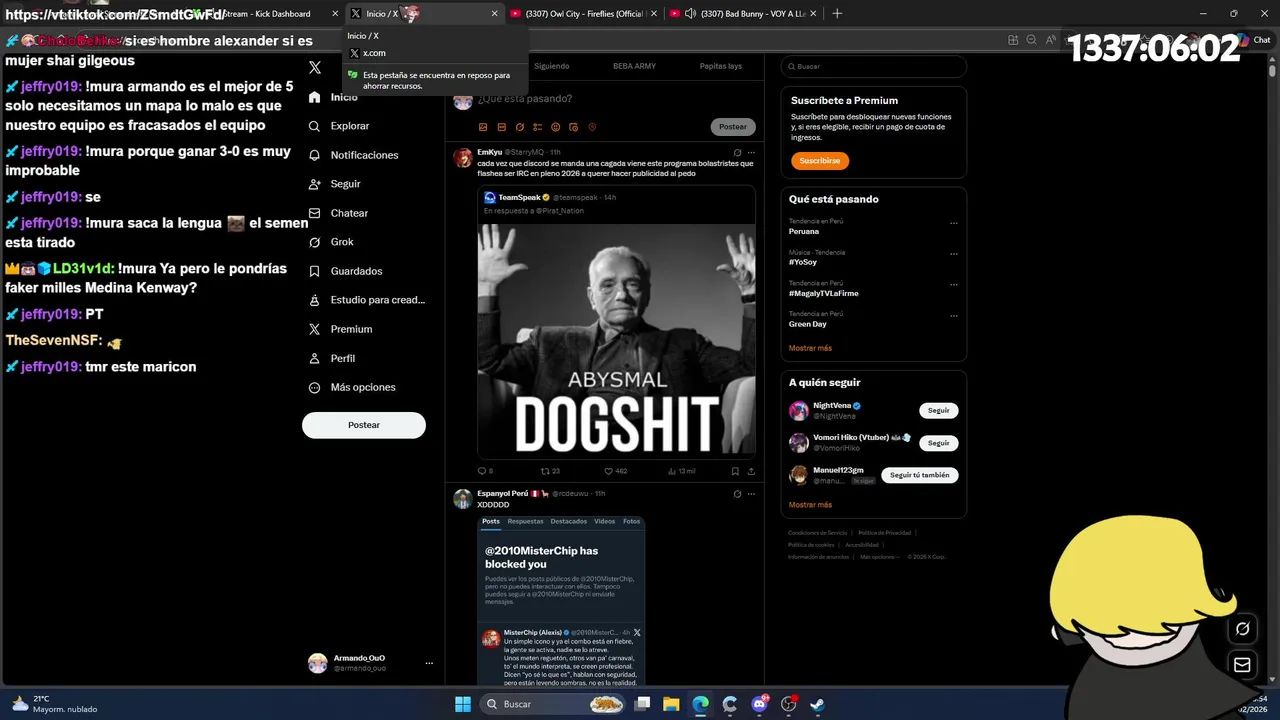Bookmark EmKyu's post
The image size is (1280, 720).
point(735,471)
